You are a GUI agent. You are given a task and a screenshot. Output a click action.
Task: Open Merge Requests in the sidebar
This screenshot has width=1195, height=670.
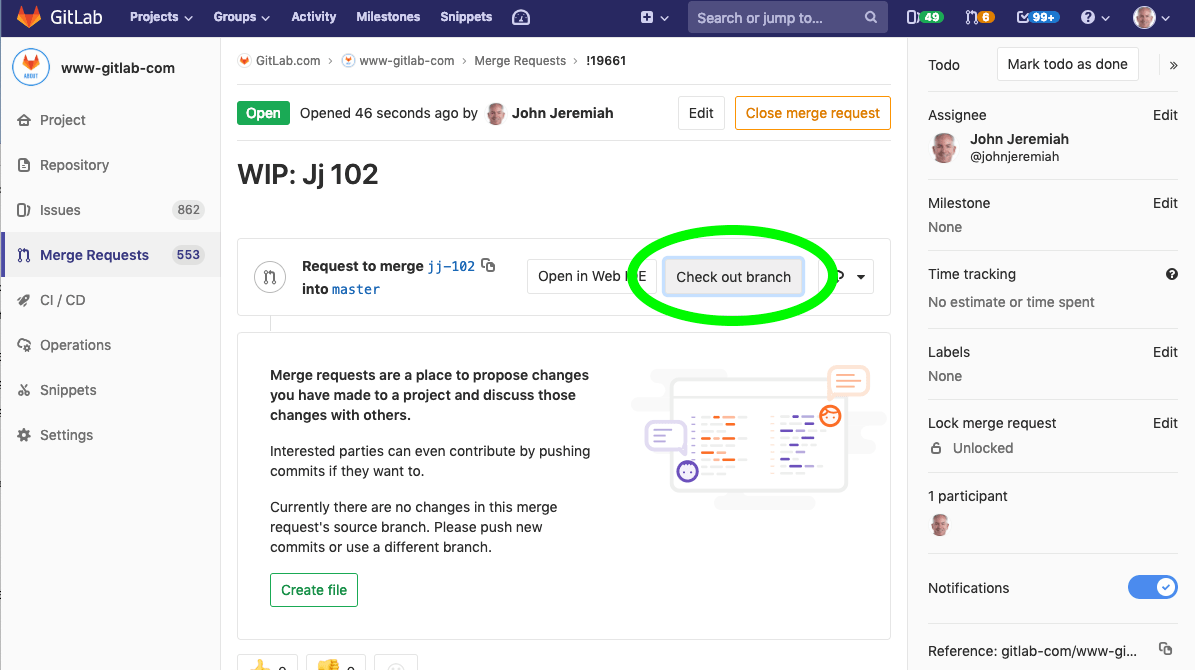(94, 255)
